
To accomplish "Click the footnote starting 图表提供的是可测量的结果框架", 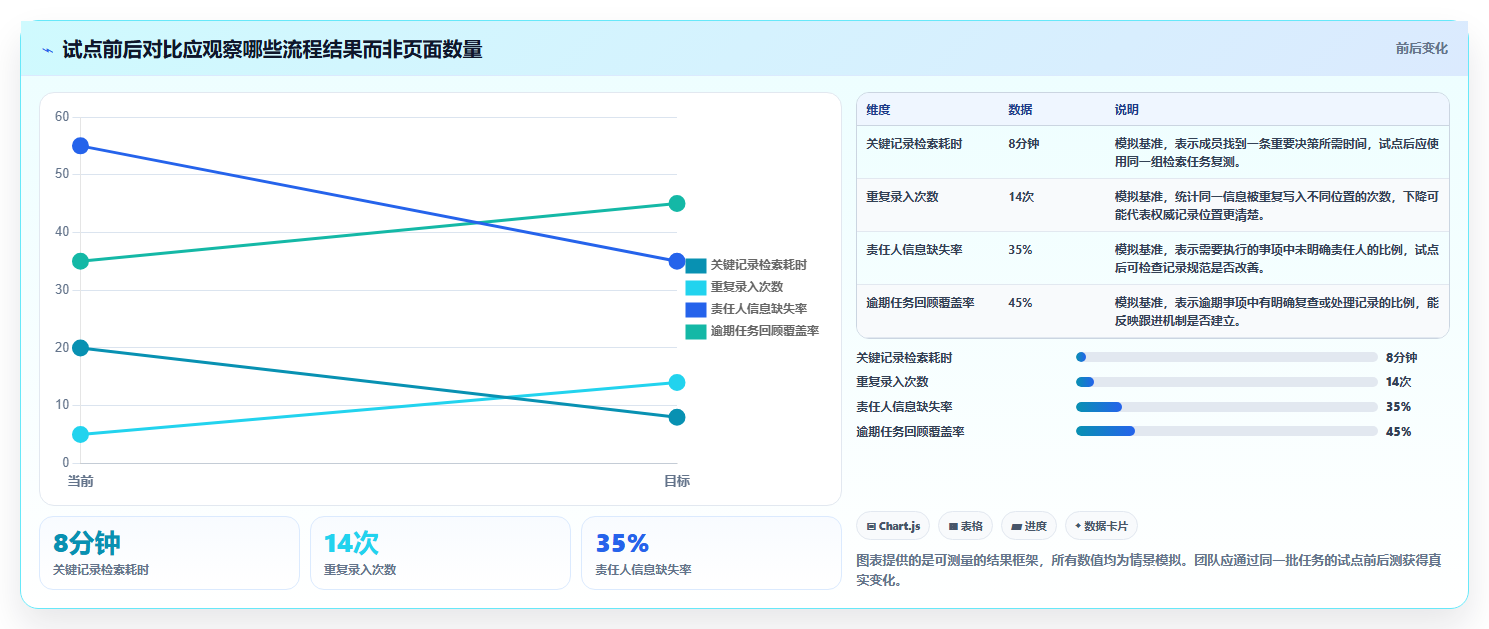I will (1149, 570).
